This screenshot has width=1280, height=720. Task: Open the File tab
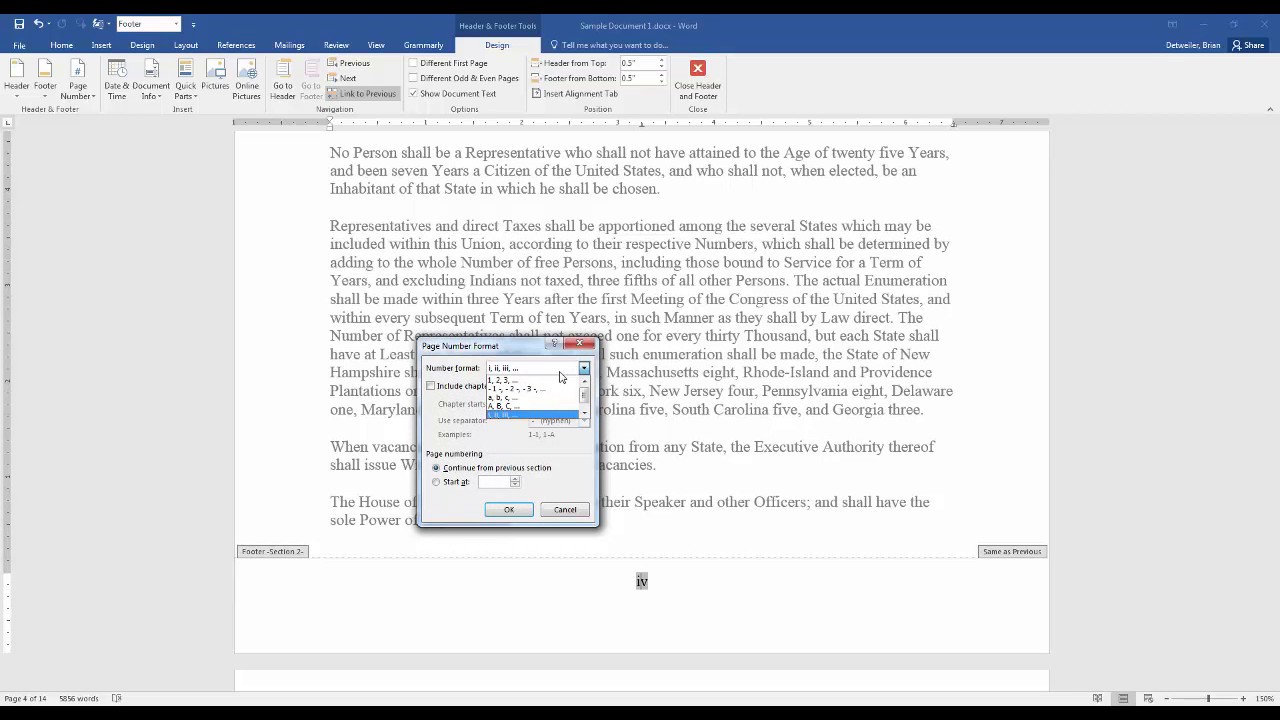coord(19,45)
